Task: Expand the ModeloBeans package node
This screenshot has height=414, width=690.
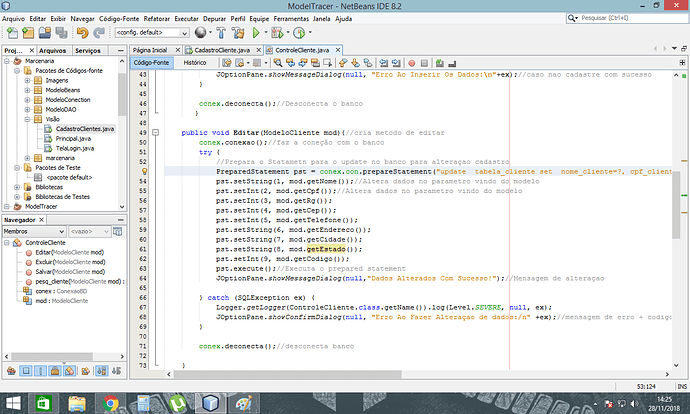Action: (27, 90)
